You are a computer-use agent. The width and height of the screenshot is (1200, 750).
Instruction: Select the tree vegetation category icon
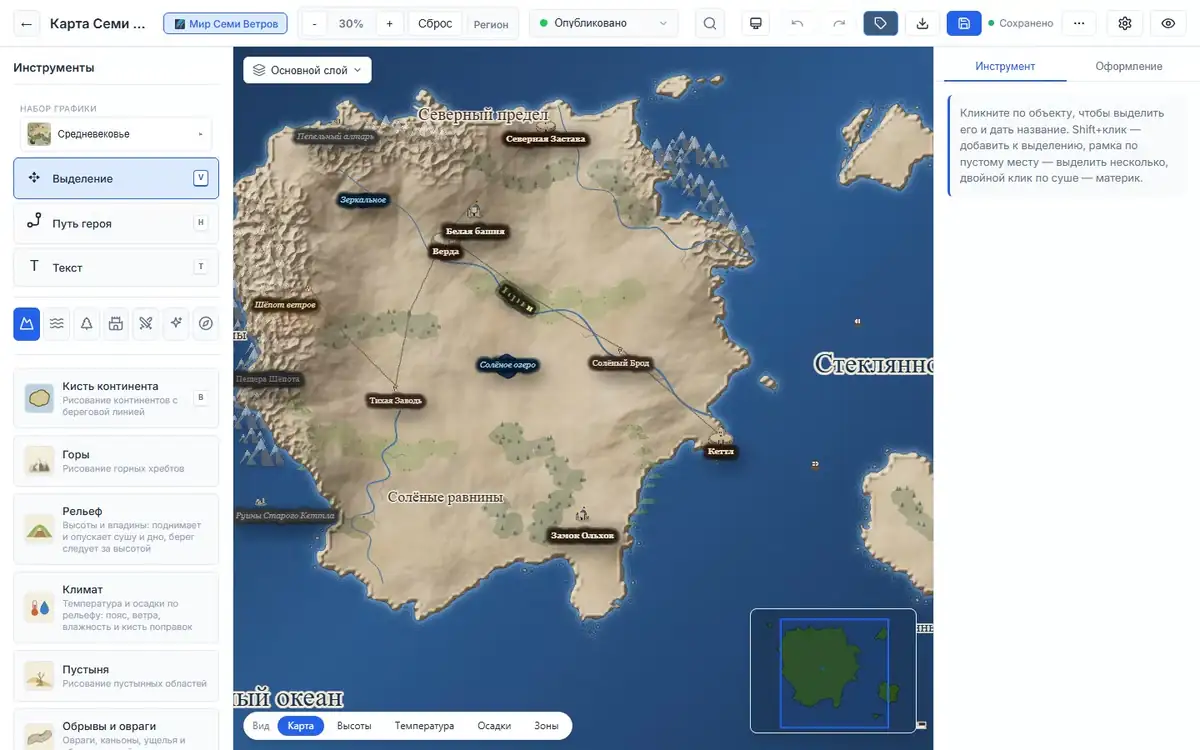tap(86, 323)
